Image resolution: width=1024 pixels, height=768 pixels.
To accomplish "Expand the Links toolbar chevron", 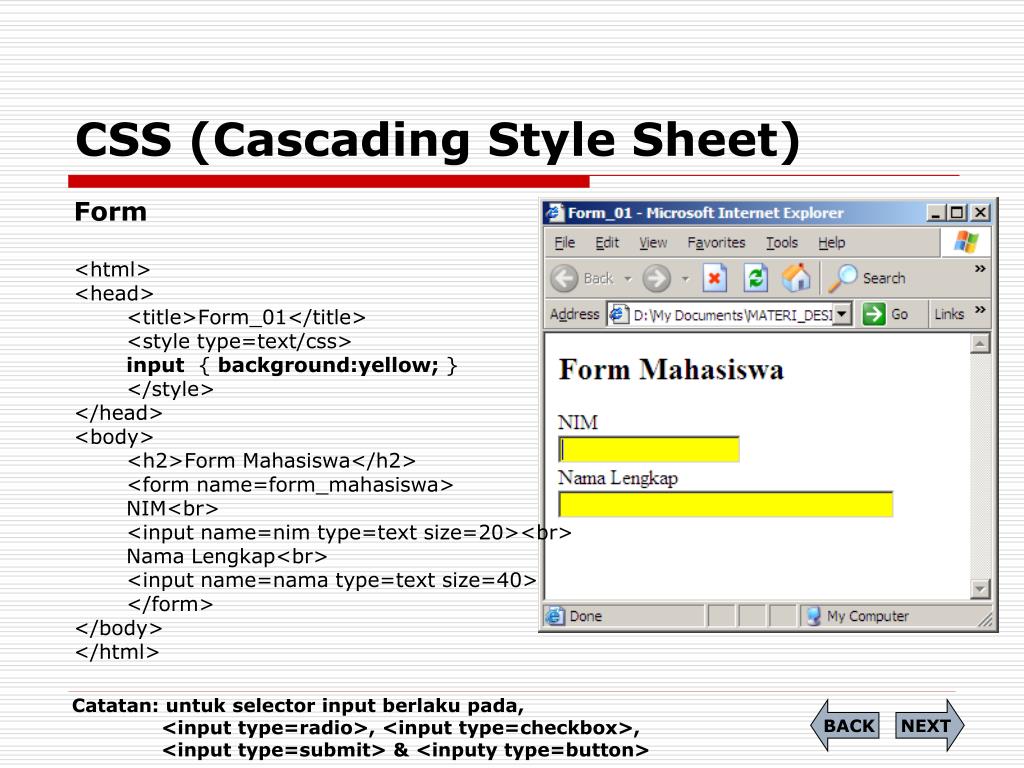I will click(x=978, y=310).
